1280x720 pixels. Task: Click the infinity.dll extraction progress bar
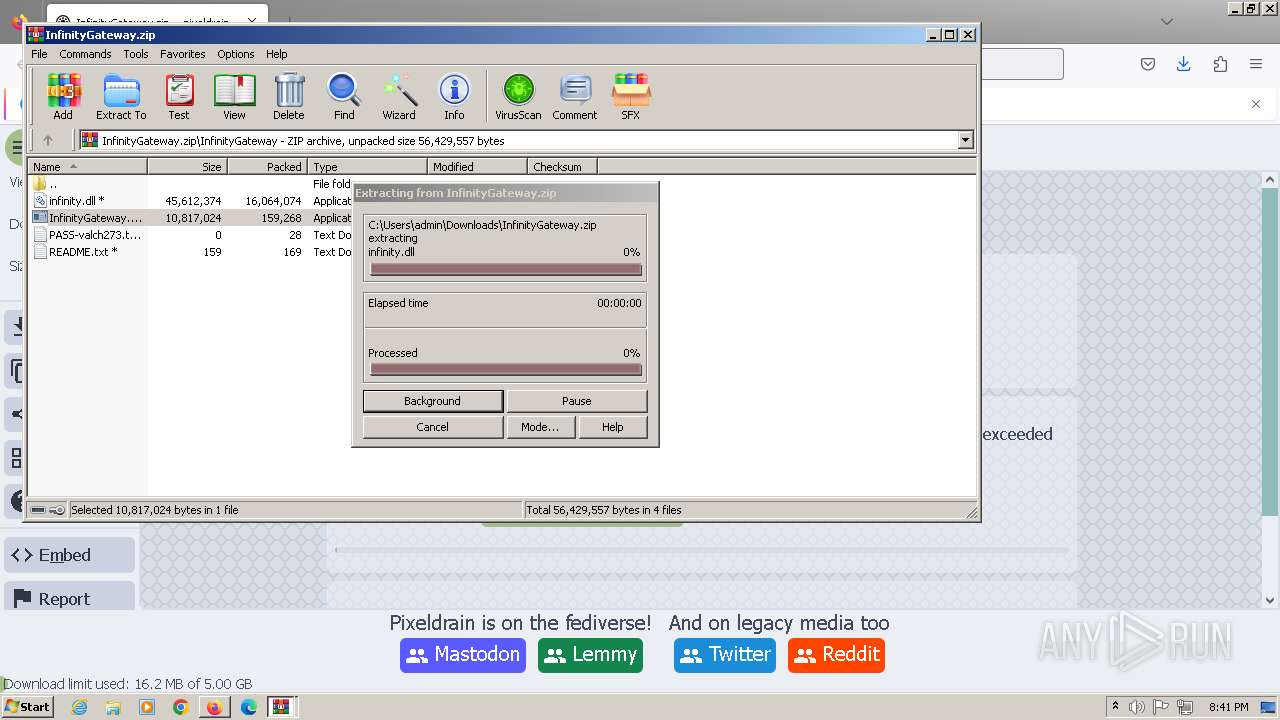[x=505, y=269]
